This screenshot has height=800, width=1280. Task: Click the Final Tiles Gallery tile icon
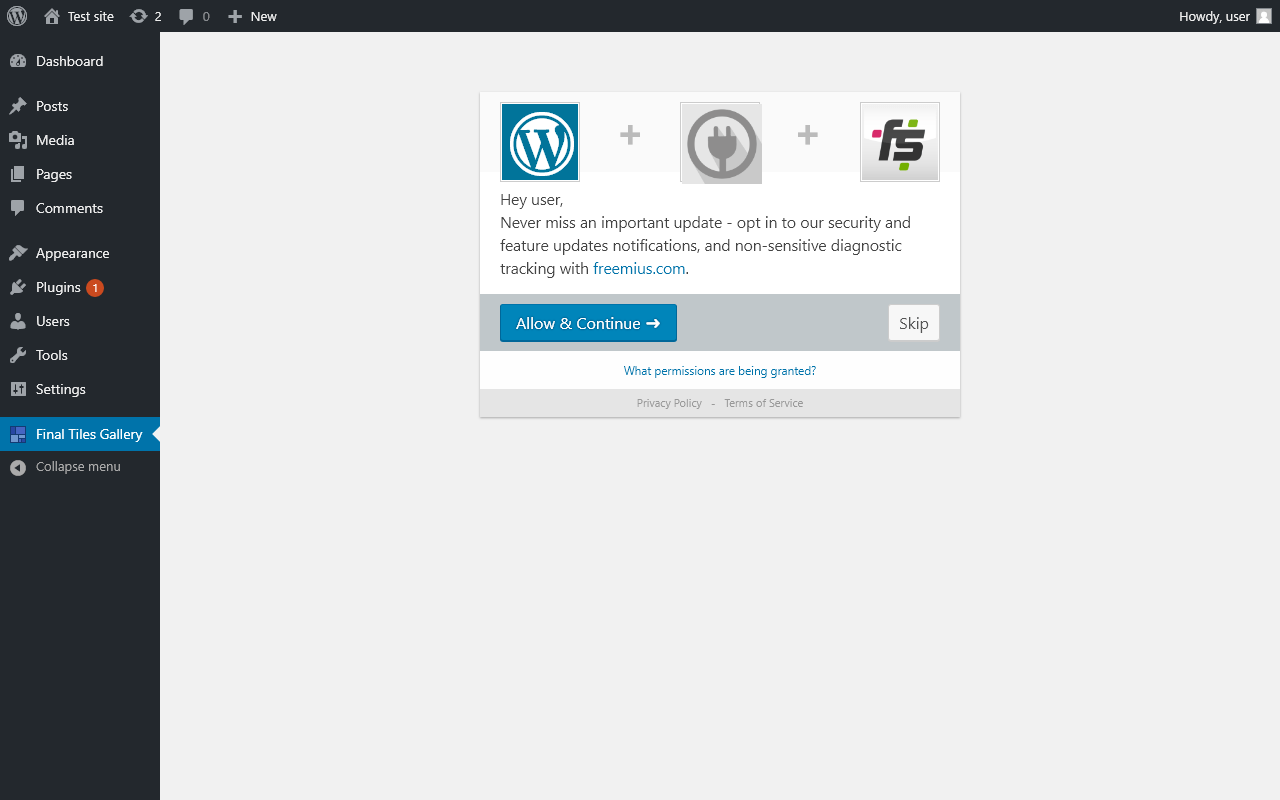point(18,434)
